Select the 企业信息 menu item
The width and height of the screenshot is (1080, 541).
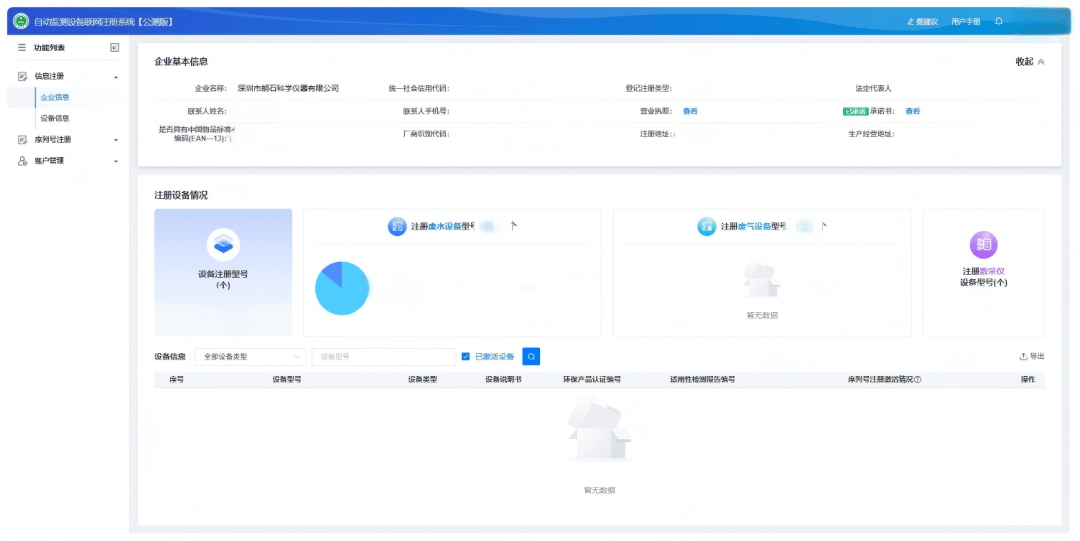(x=55, y=97)
